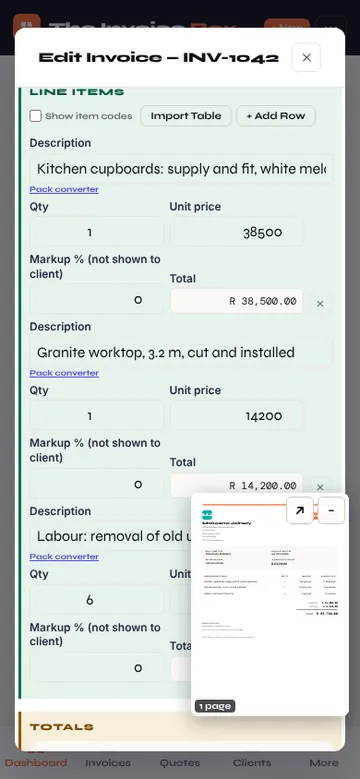Image resolution: width=360 pixels, height=779 pixels.
Task: Select the R 38,500.00 total field
Action: [236, 301]
